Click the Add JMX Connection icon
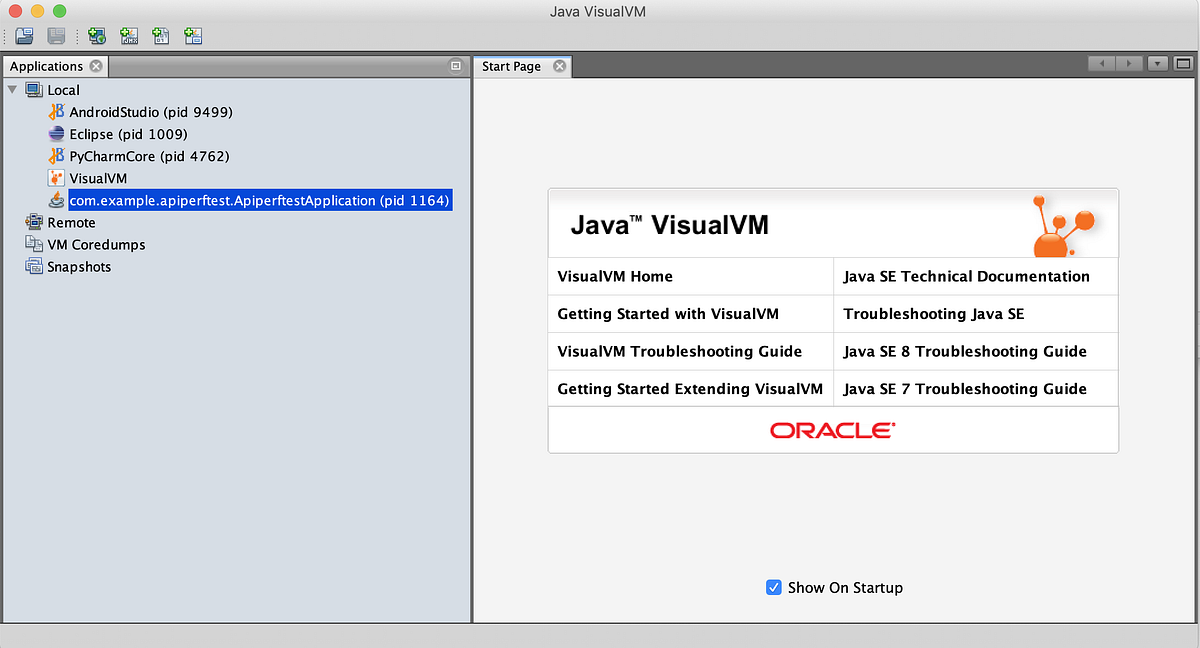This screenshot has width=1200, height=648. [x=129, y=35]
